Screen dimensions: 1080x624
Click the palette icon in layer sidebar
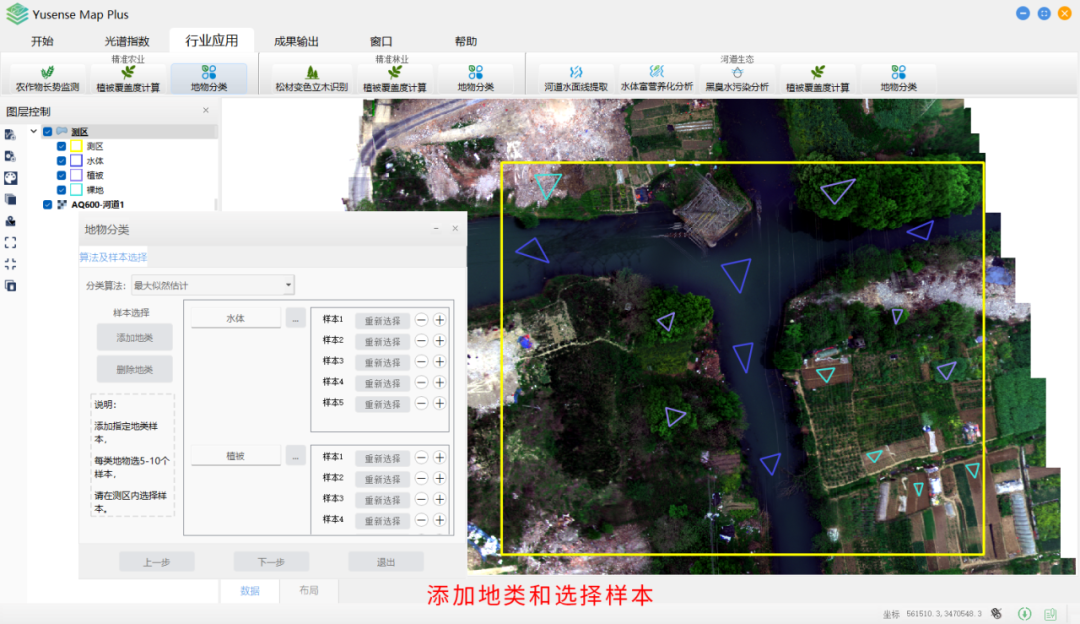tap(10, 177)
